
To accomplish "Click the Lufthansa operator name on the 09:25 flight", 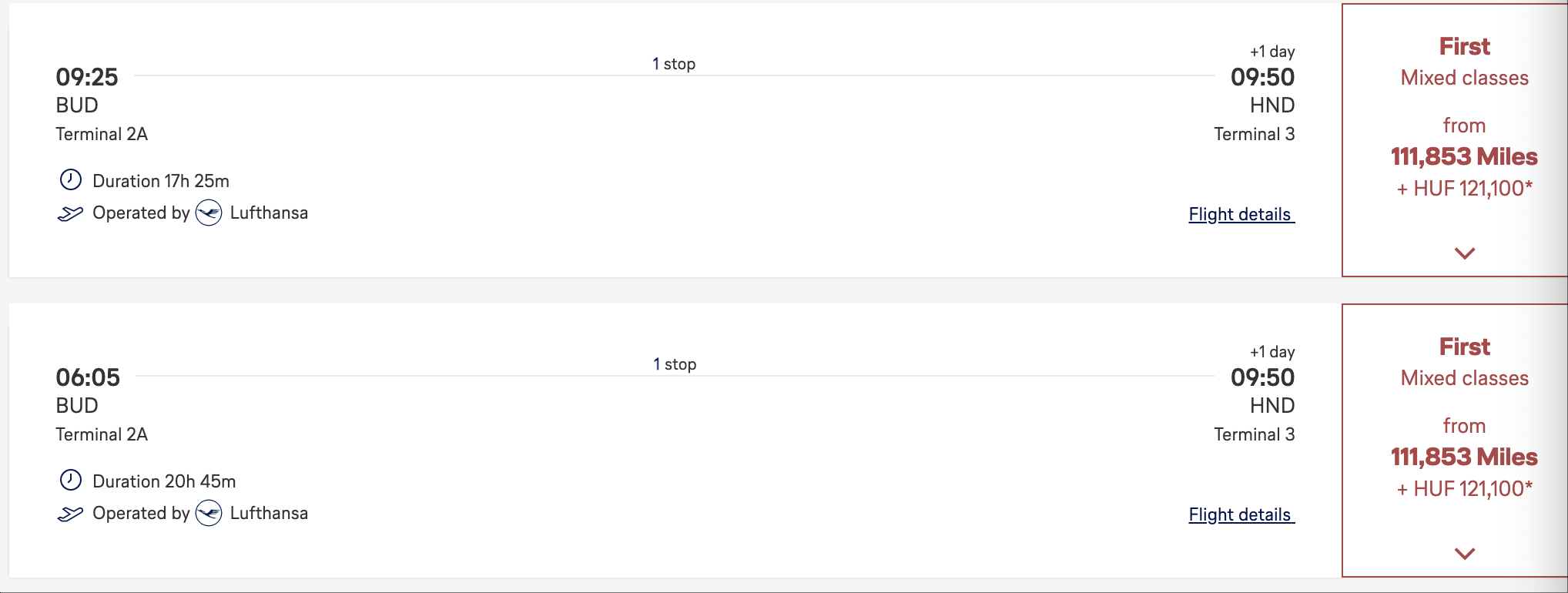I will pyautogui.click(x=269, y=213).
